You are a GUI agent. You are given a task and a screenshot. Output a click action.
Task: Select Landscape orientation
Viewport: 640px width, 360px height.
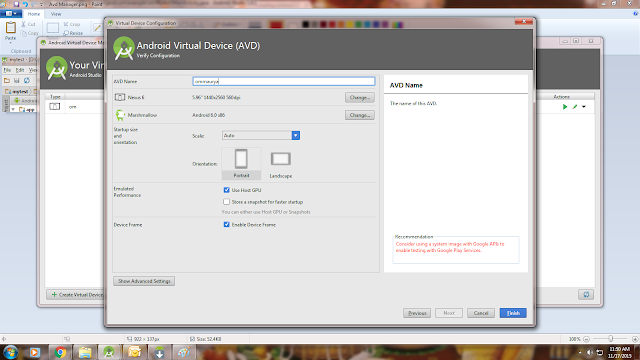tap(281, 164)
